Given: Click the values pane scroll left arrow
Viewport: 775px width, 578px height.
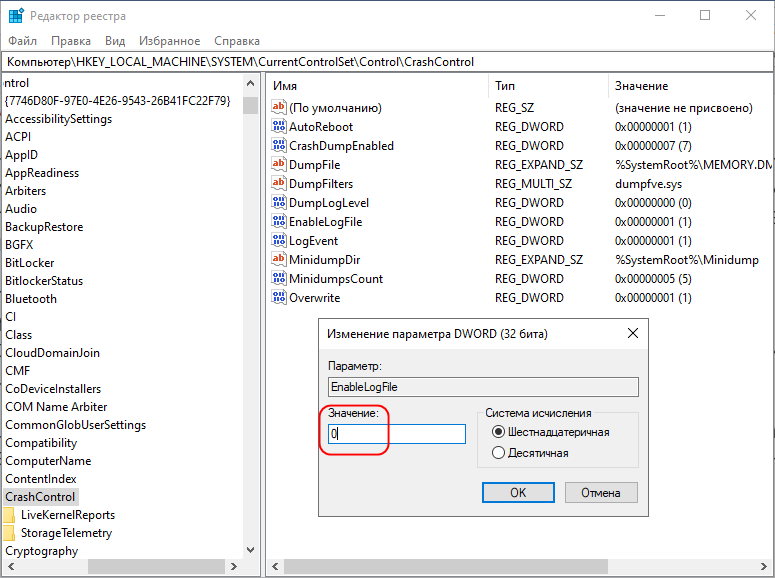Looking at the screenshot, I should pyautogui.click(x=275, y=566).
